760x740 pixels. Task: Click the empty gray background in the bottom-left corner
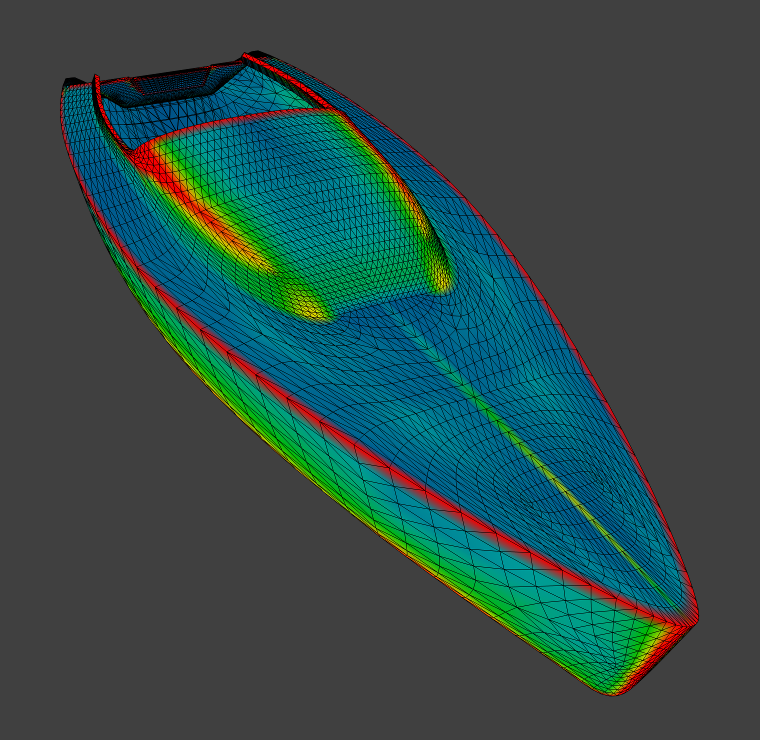coord(60,680)
